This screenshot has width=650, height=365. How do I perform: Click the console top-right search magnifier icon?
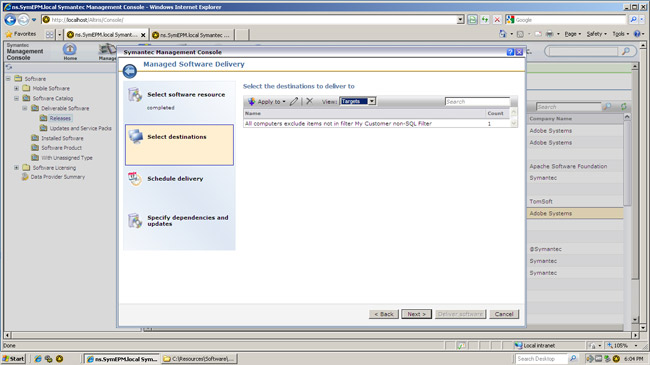(x=626, y=51)
